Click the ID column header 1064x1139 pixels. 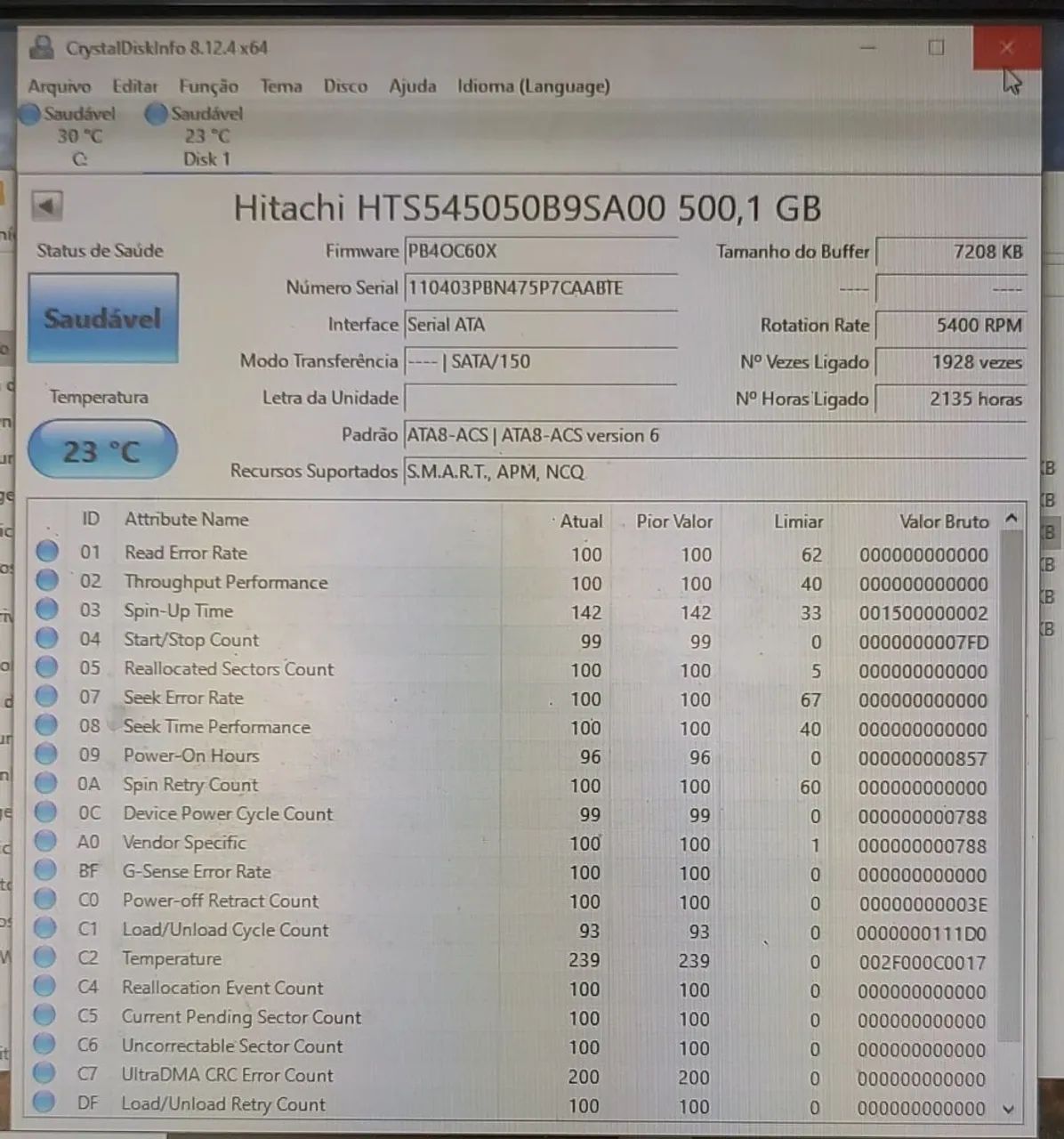click(x=91, y=519)
